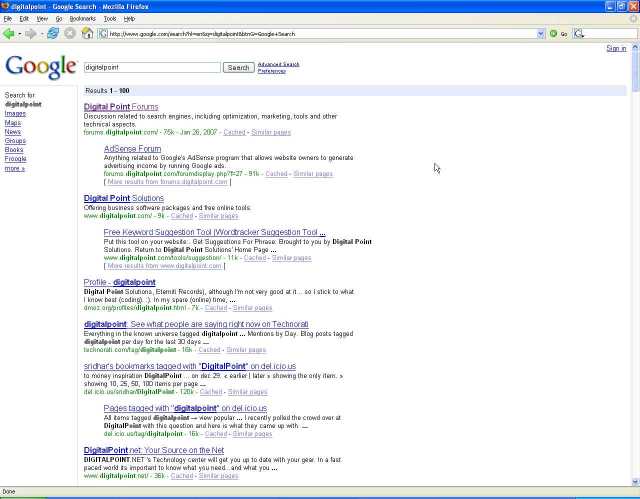Open Similar pages for DigitalPoint.net

coord(218,476)
